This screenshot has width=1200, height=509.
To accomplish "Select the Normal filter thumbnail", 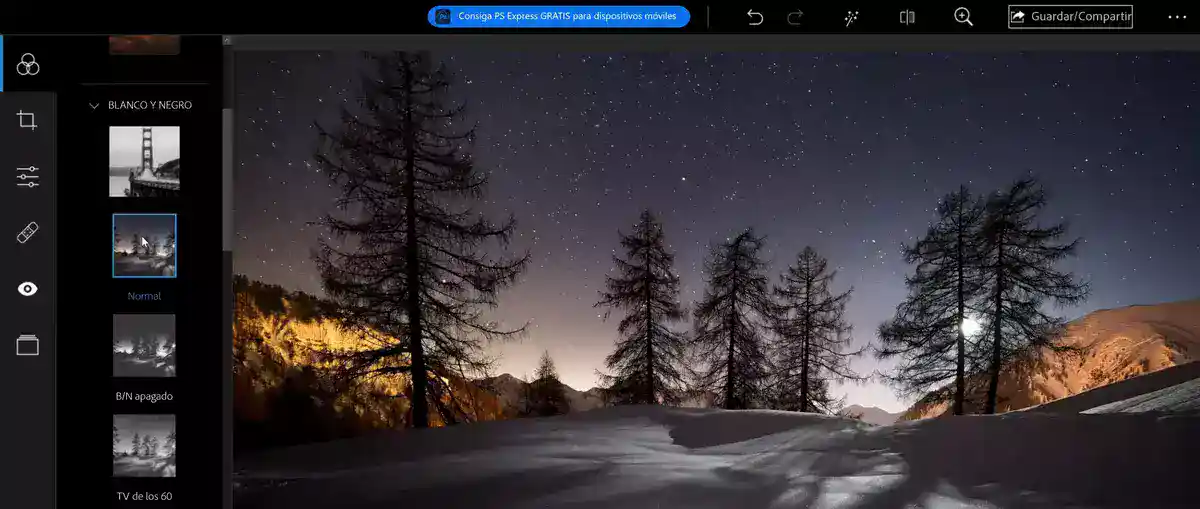I will pyautogui.click(x=144, y=245).
